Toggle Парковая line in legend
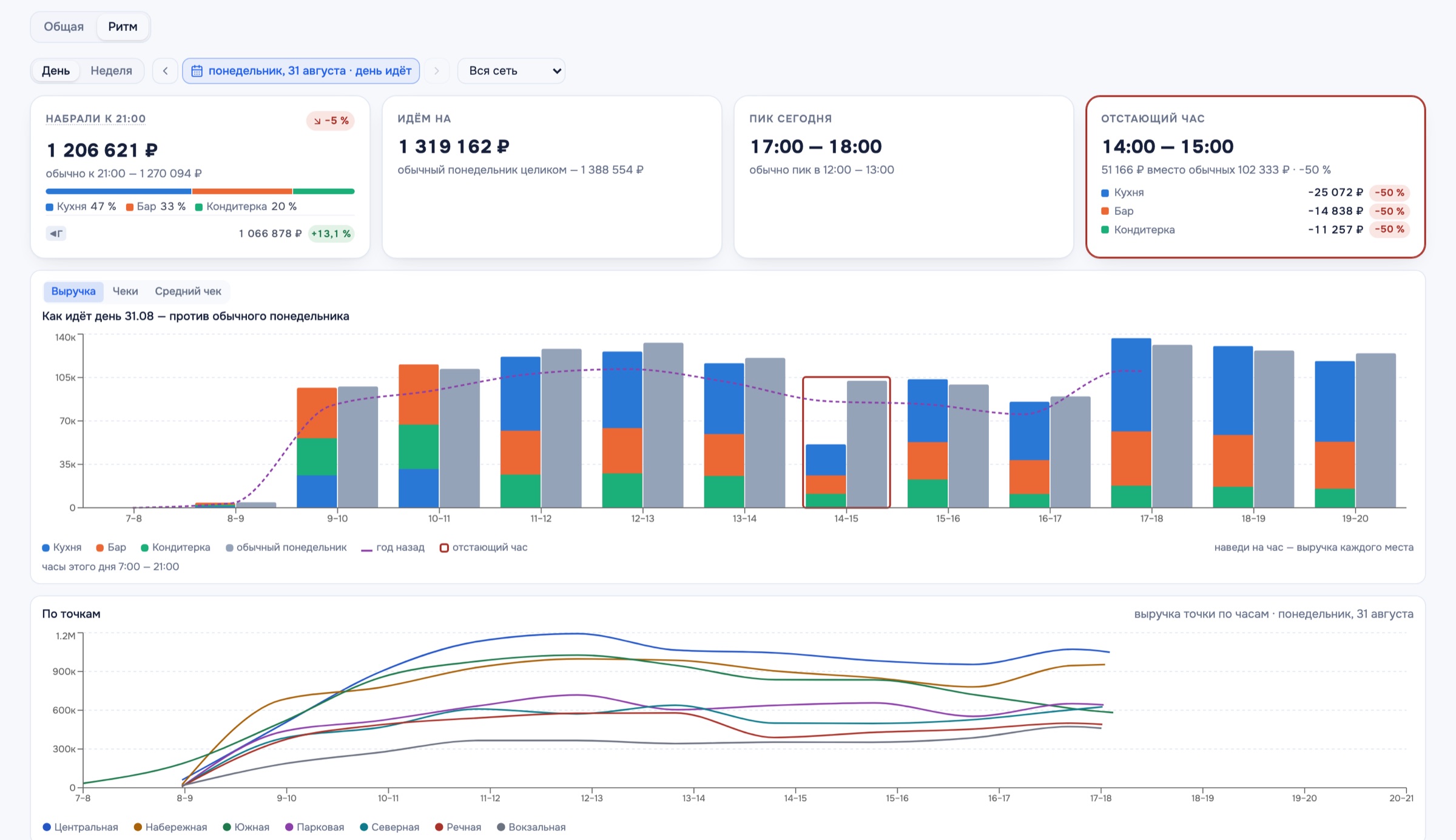The image size is (1456, 840). [314, 827]
